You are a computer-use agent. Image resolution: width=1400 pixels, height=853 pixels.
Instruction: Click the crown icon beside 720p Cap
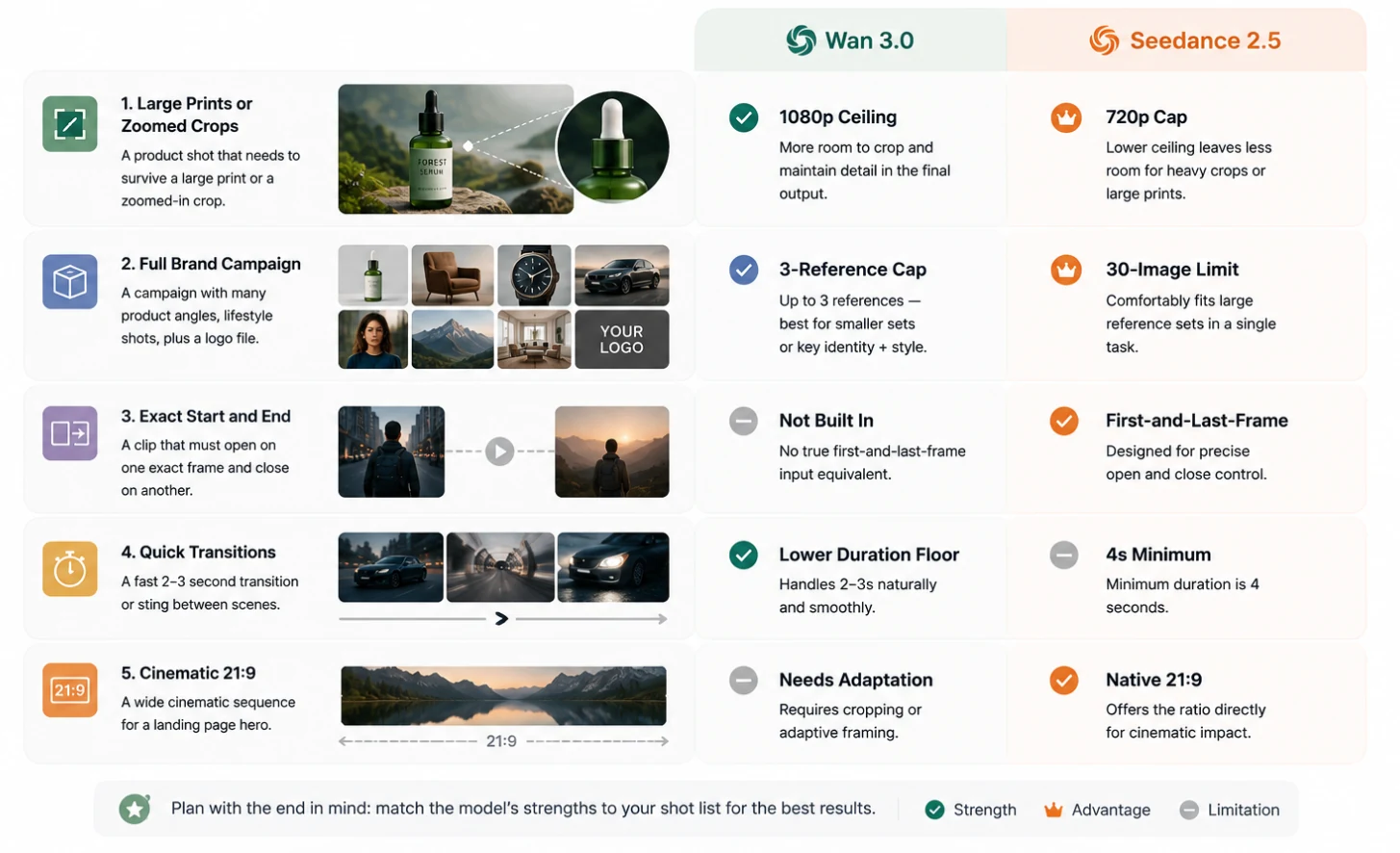[1065, 117]
